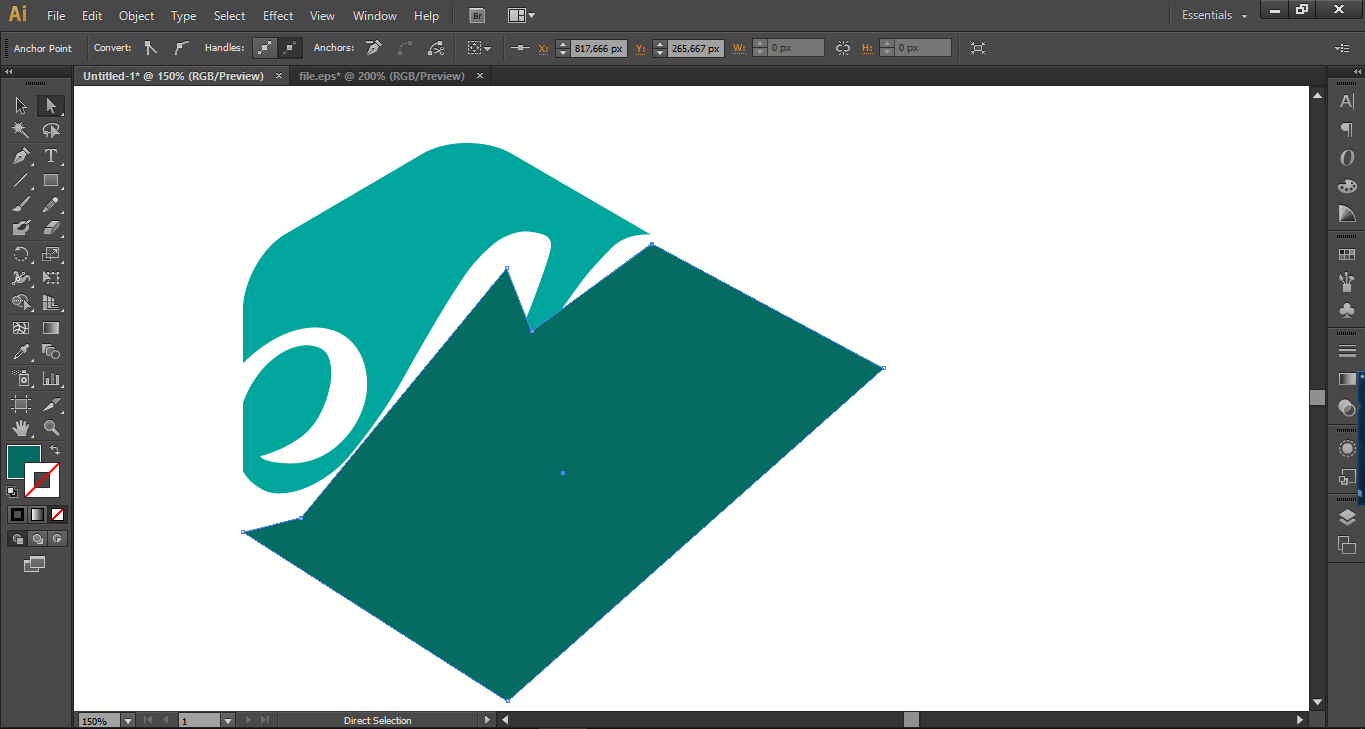Click the teal fill color swatch
This screenshot has width=1365, height=729.
(x=22, y=461)
